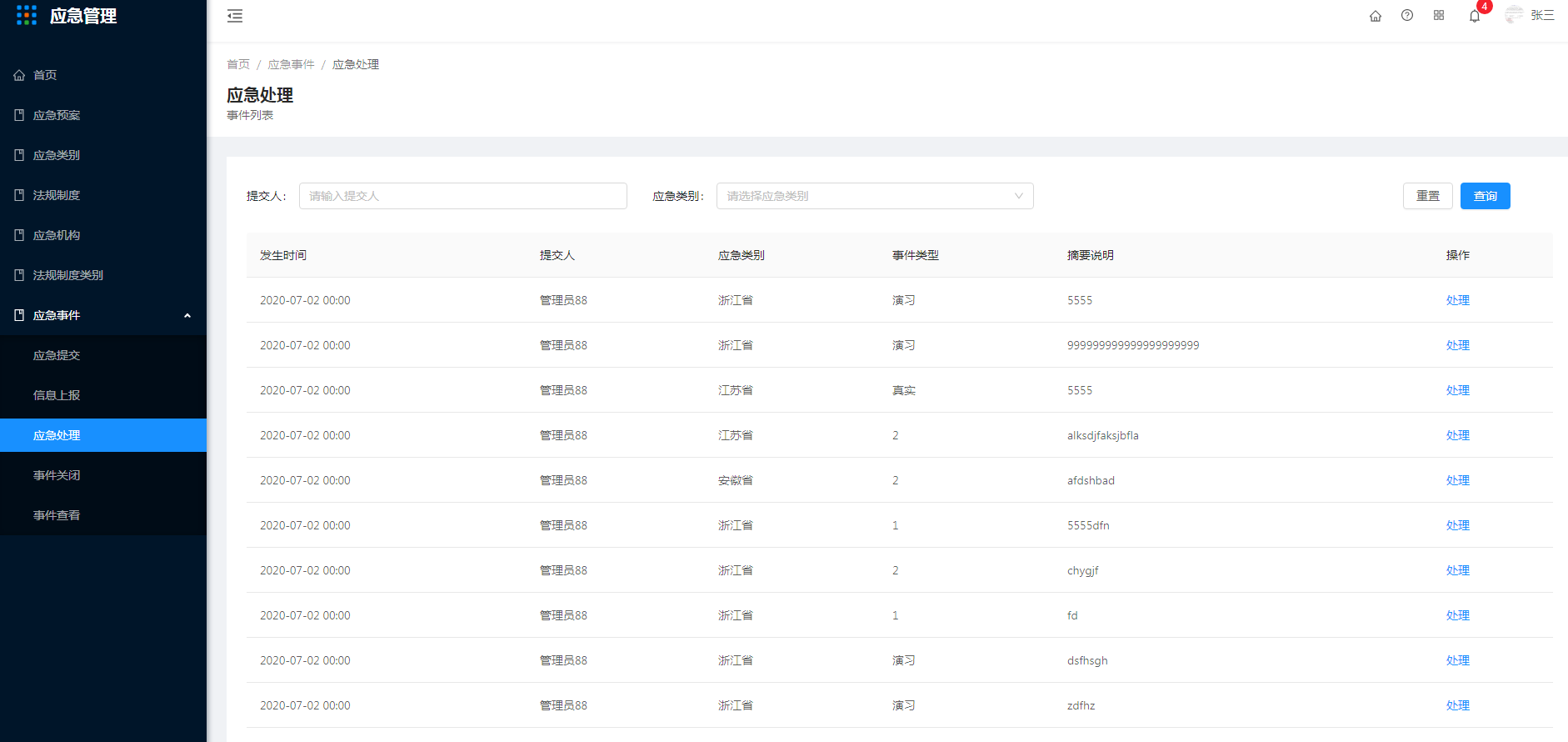
Task: Open the apps grid icon in header
Action: 1439,15
